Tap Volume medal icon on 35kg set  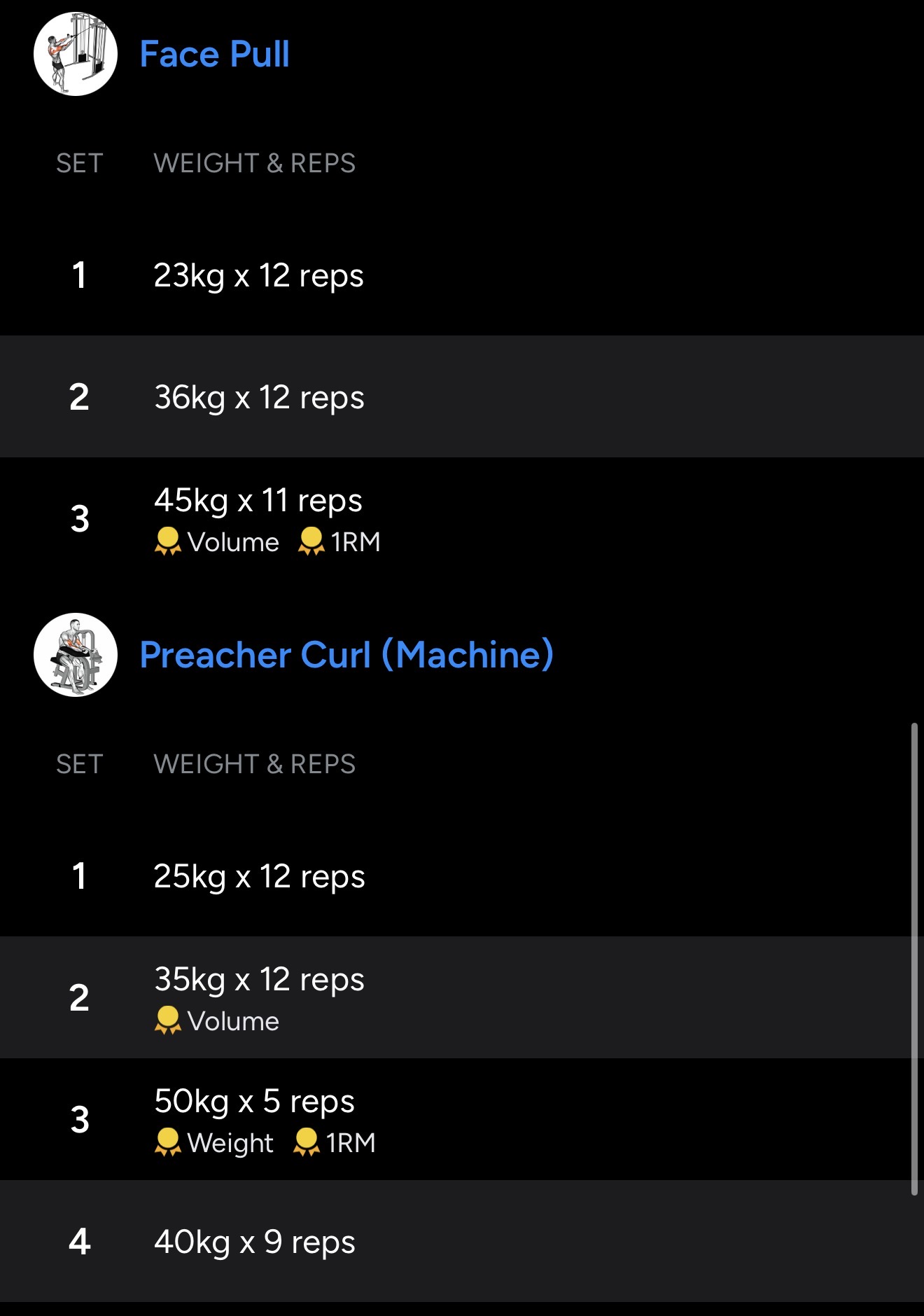coord(168,1020)
